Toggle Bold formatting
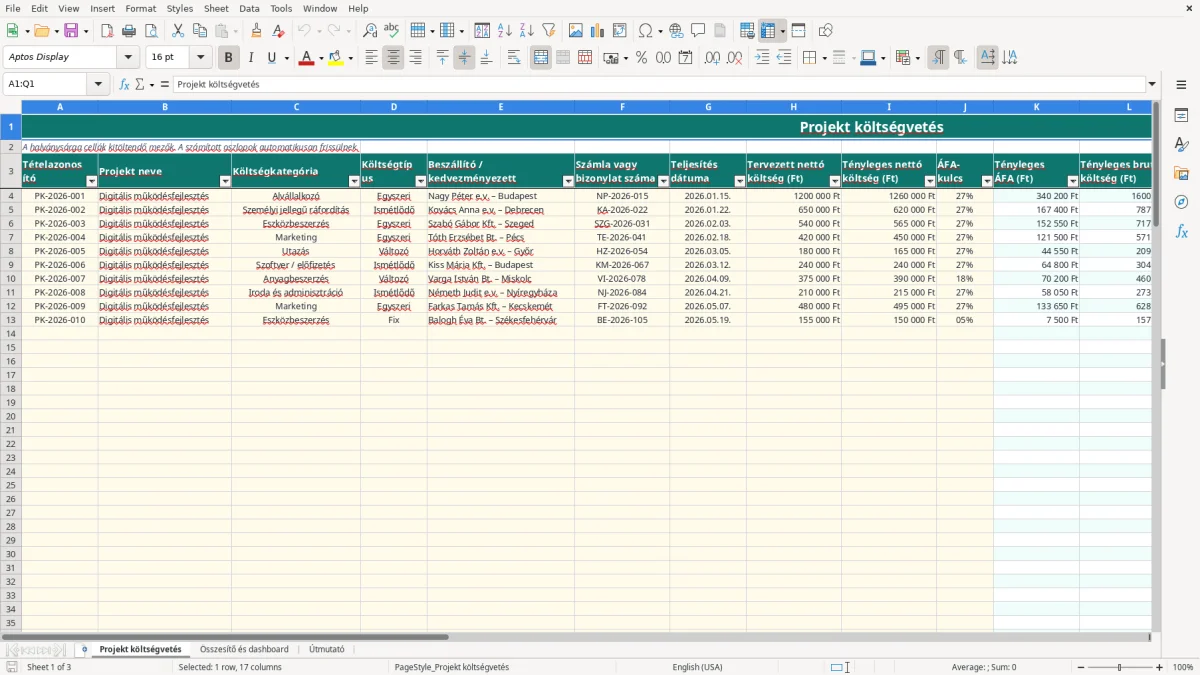The width and height of the screenshot is (1200, 675). click(x=229, y=58)
